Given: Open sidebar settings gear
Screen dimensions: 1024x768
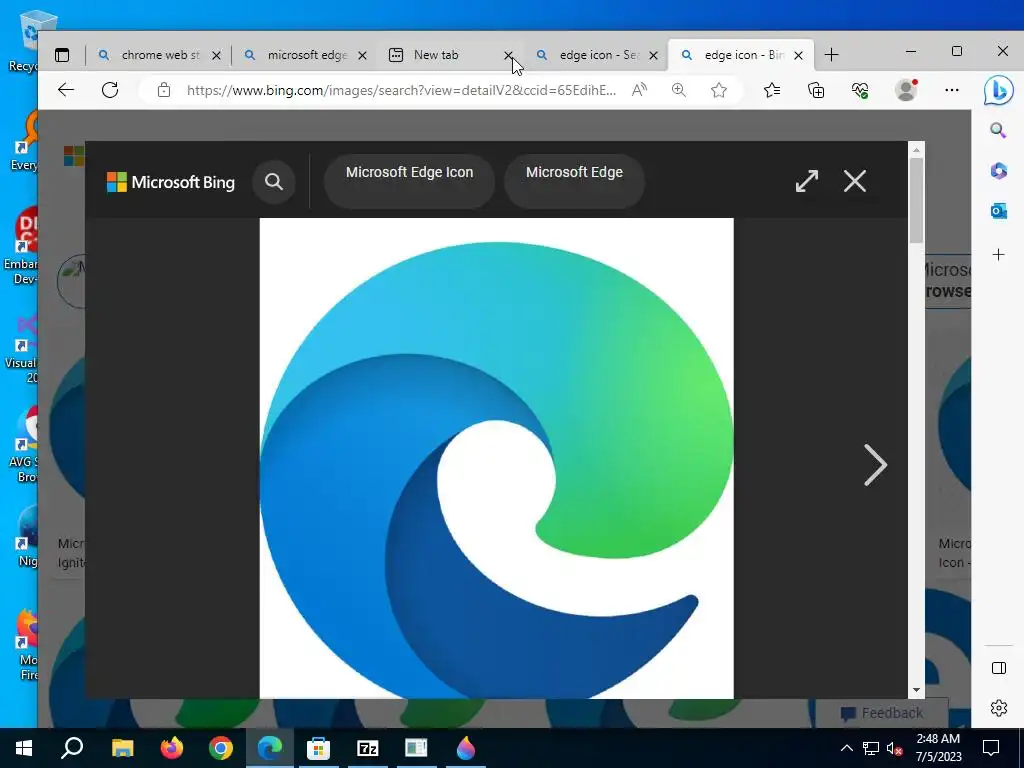Looking at the screenshot, I should (999, 708).
